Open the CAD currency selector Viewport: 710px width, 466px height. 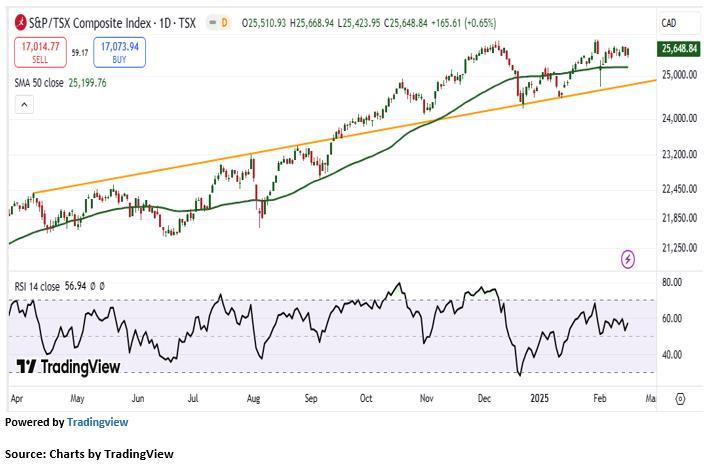[x=669, y=23]
